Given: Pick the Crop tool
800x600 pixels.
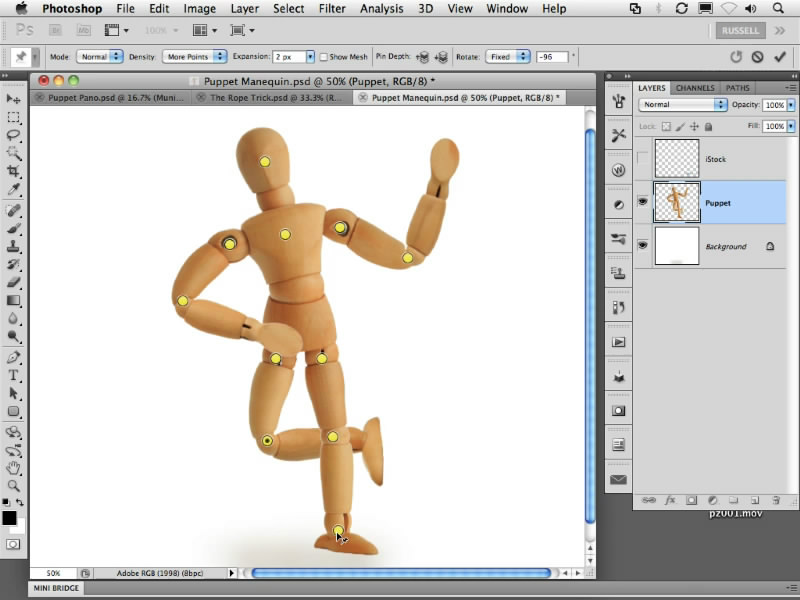Looking at the screenshot, I should (x=14, y=171).
